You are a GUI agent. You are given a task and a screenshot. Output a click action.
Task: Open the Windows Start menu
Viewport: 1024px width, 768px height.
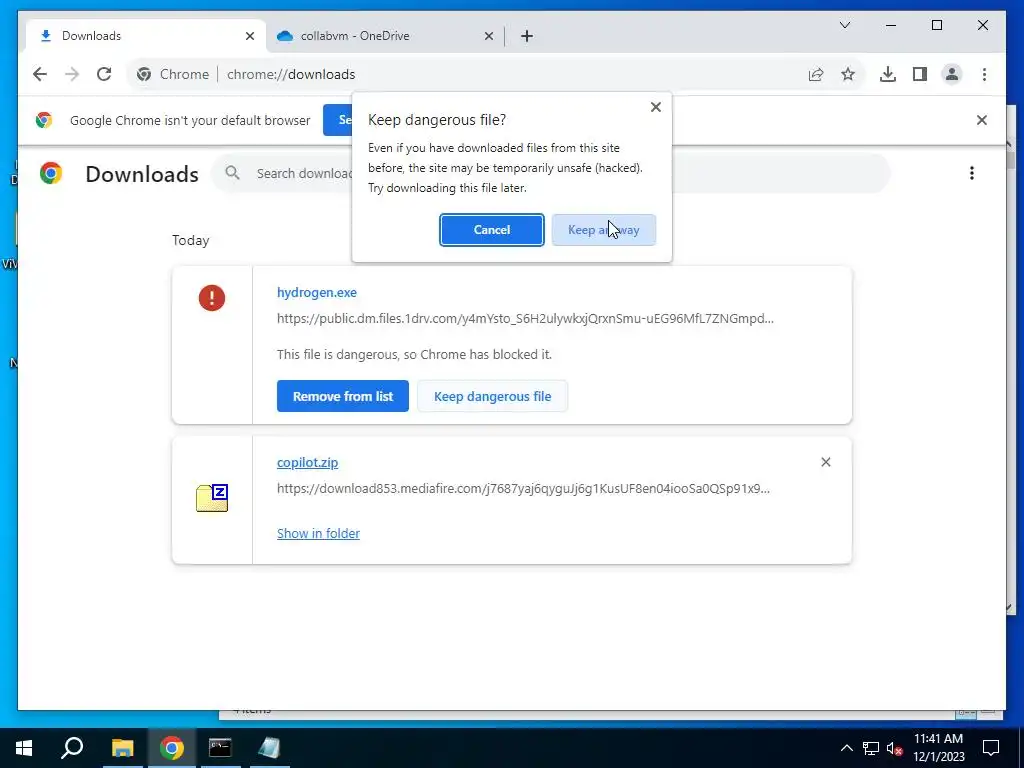coord(24,748)
